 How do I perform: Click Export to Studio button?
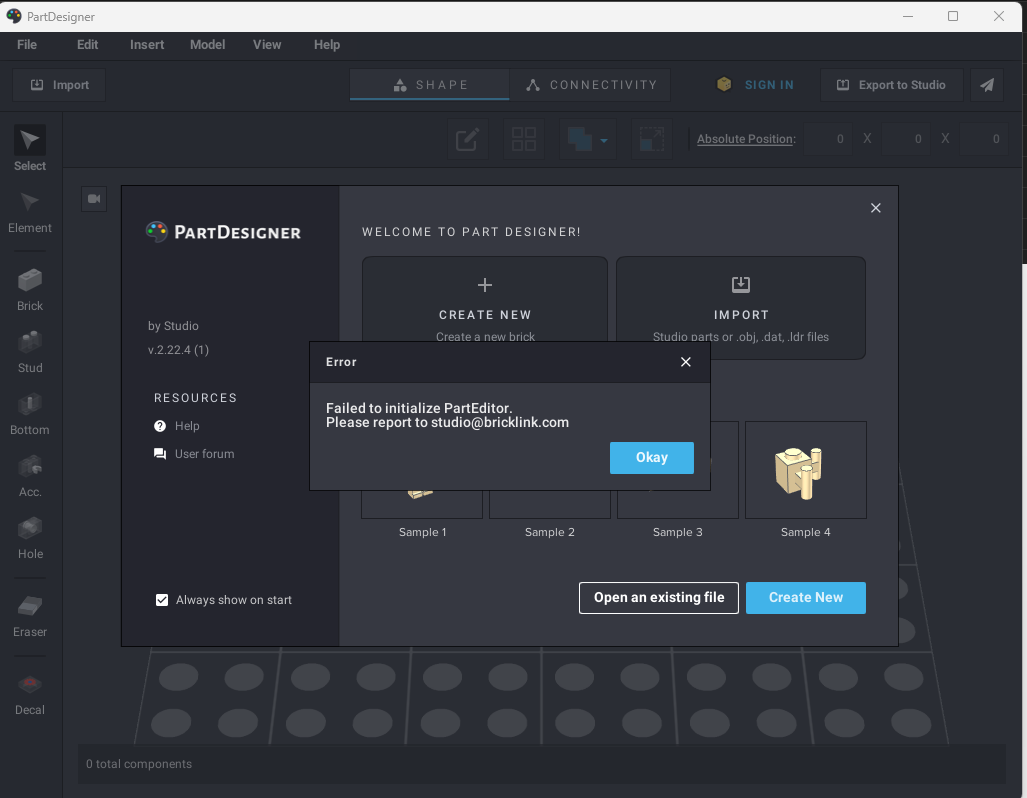tap(891, 85)
